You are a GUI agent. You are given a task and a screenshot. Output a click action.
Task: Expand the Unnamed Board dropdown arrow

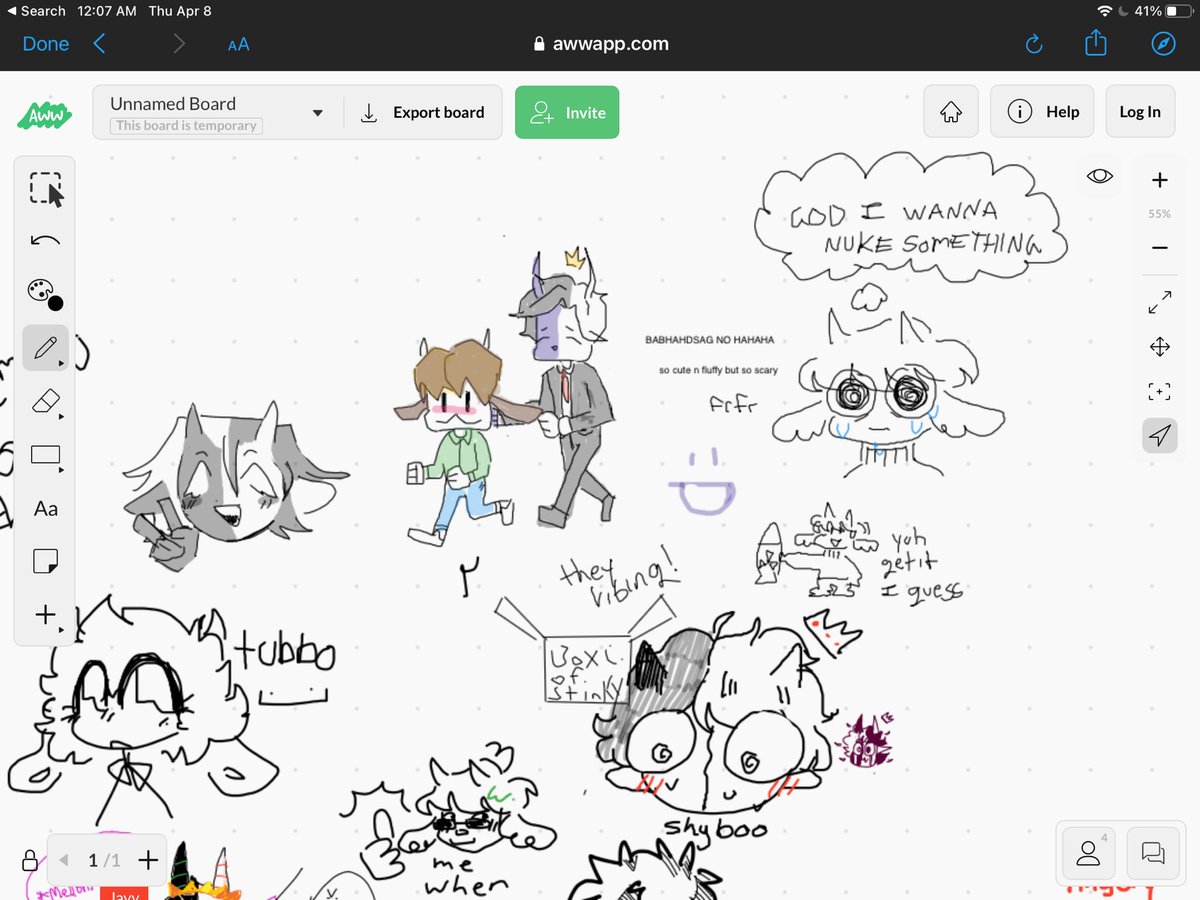coord(318,113)
